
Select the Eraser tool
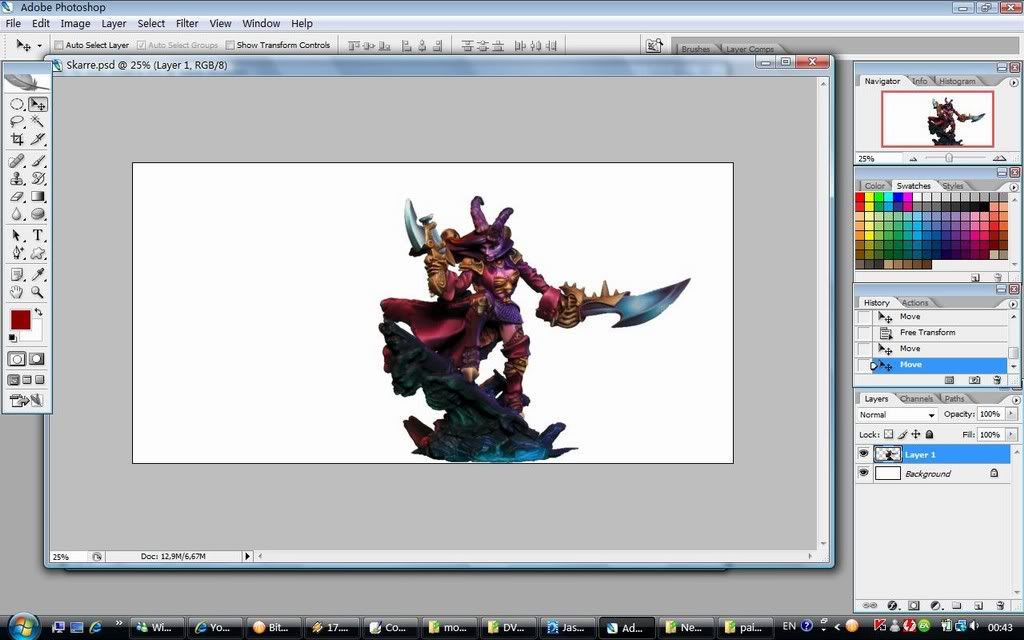point(17,196)
